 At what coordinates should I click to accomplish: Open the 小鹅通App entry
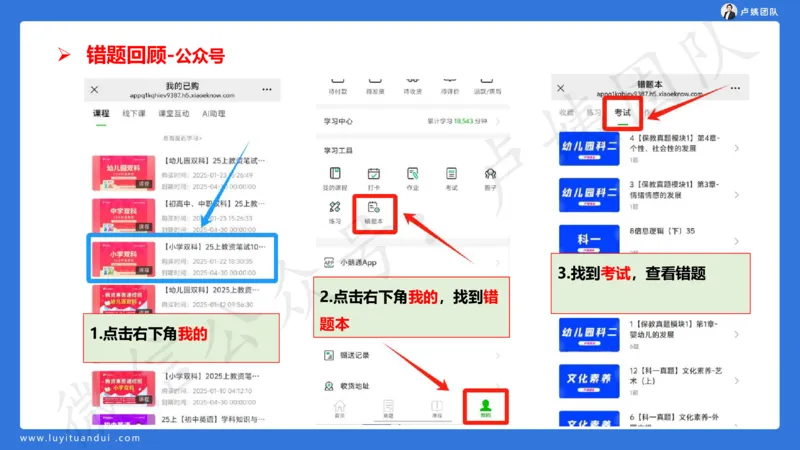412,262
